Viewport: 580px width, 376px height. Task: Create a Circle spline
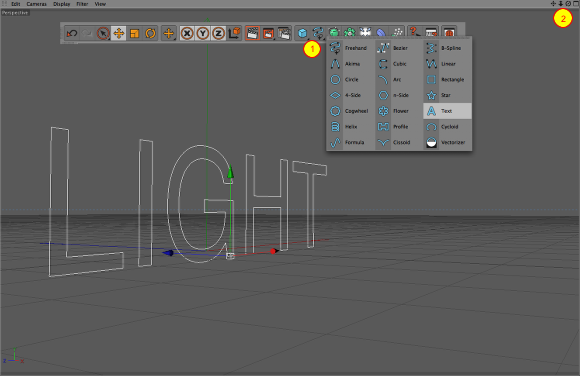[x=350, y=80]
